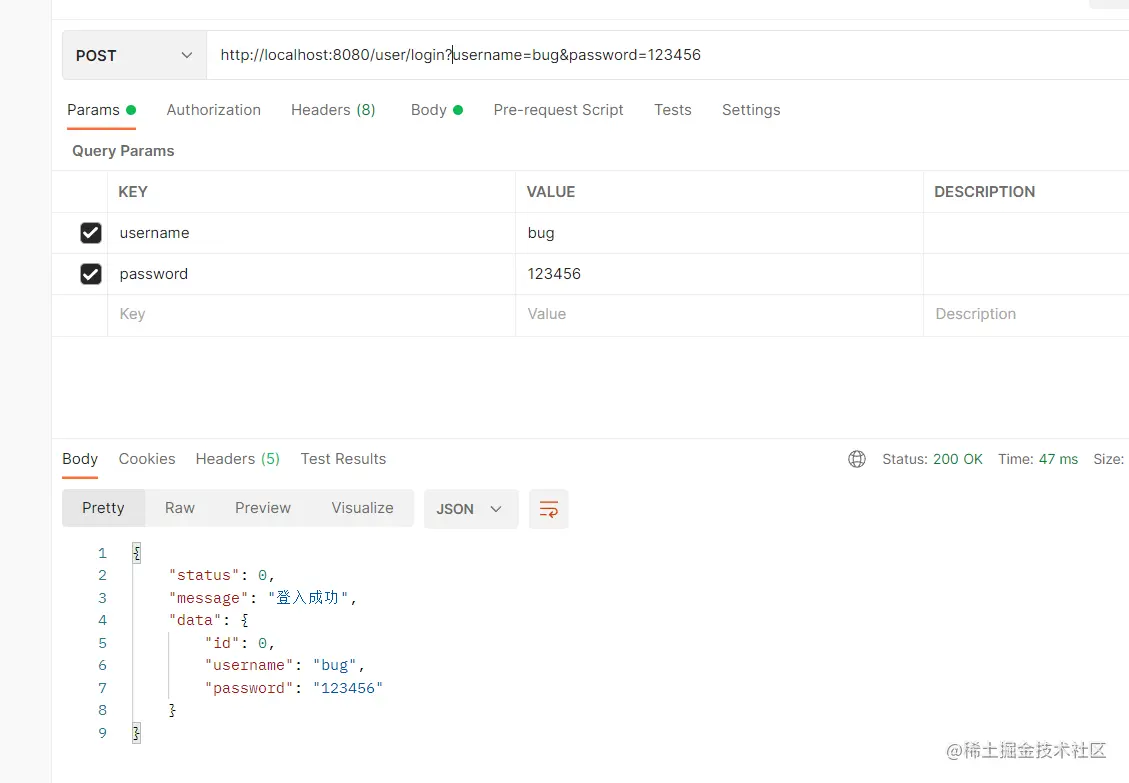Uncheck the password parameter checkbox
The image size is (1129, 783).
click(x=91, y=274)
